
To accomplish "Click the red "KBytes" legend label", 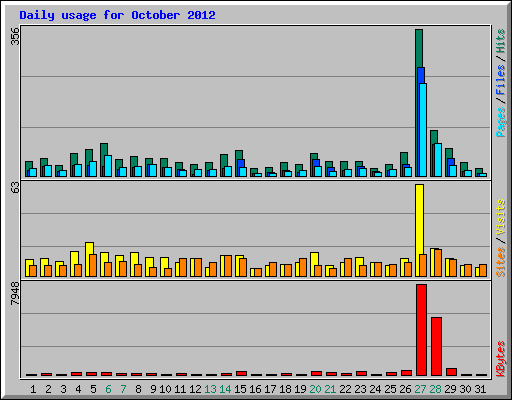I will [x=501, y=359].
